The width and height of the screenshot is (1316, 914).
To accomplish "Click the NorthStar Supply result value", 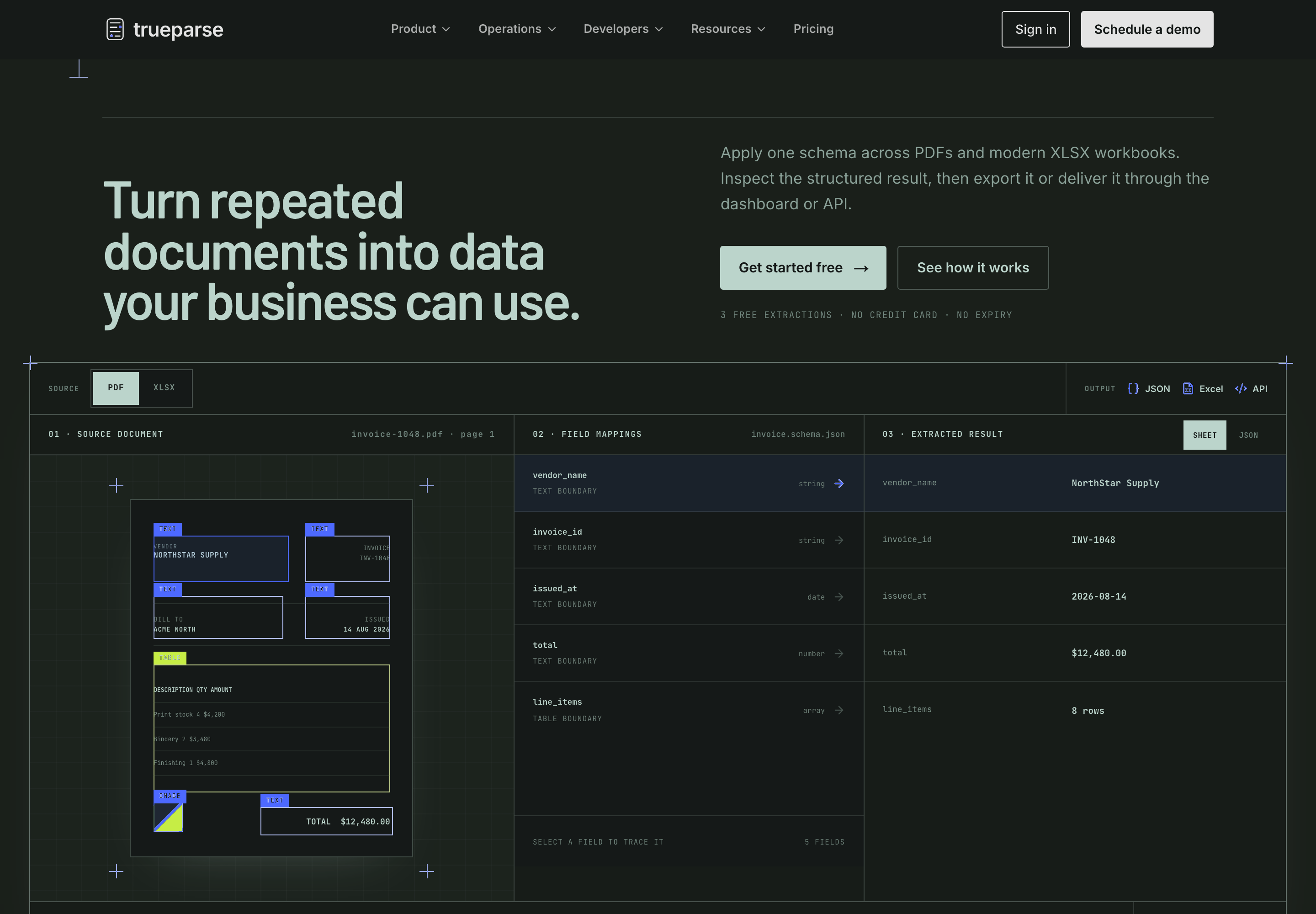I will [1115, 483].
